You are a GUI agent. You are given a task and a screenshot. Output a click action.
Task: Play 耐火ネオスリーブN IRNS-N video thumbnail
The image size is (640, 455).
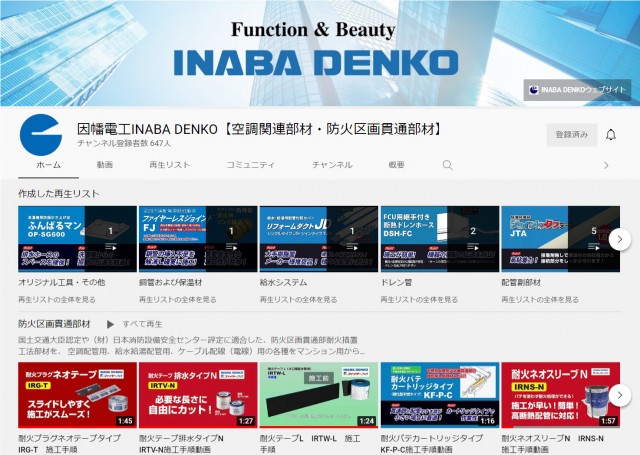[560, 395]
